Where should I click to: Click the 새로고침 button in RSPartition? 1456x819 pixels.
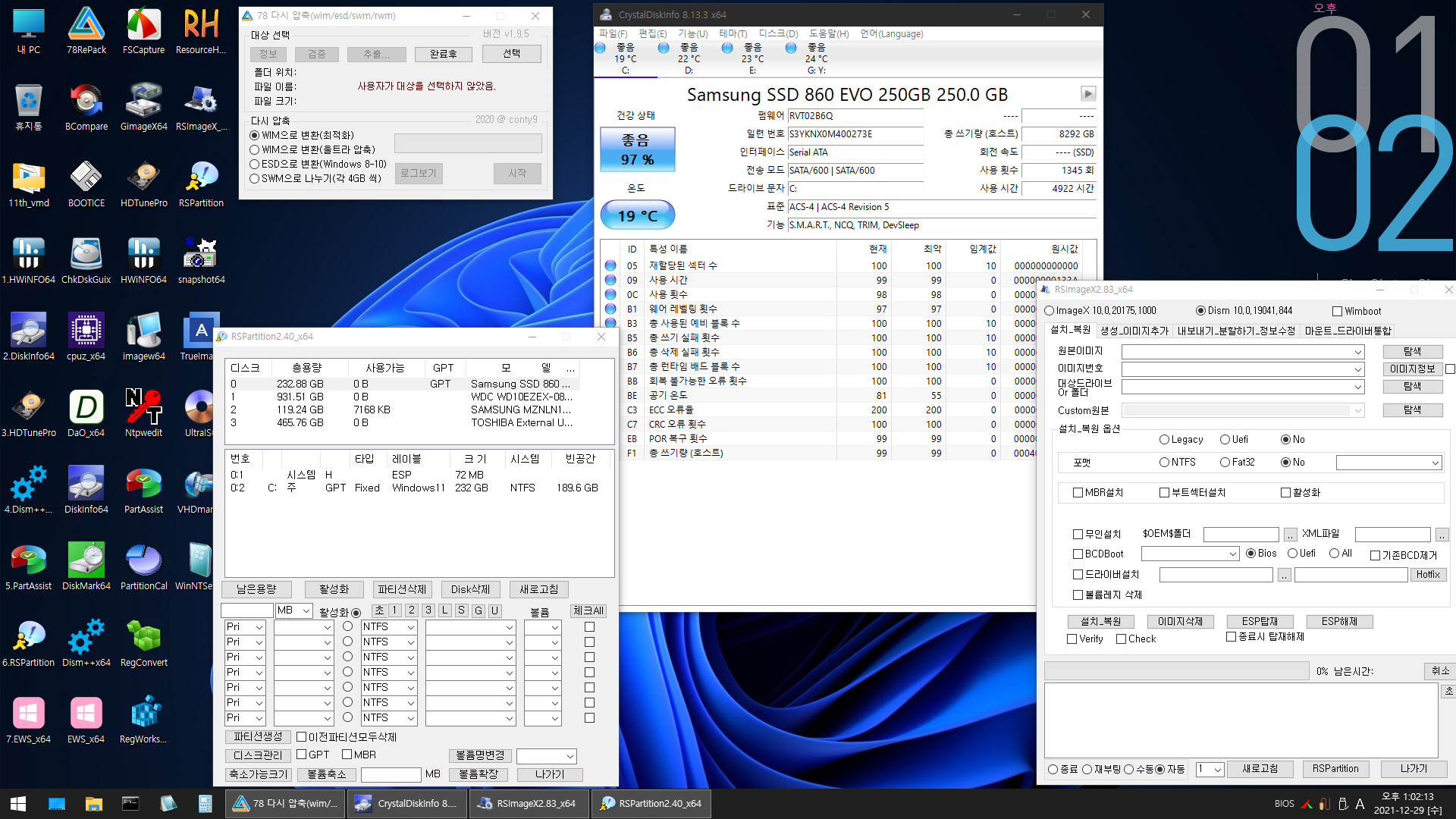[x=538, y=589]
